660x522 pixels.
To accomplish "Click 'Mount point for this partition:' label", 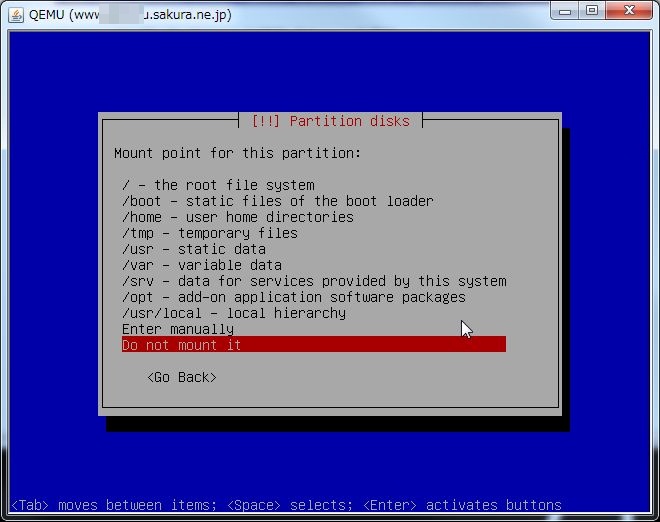I will (238, 153).
